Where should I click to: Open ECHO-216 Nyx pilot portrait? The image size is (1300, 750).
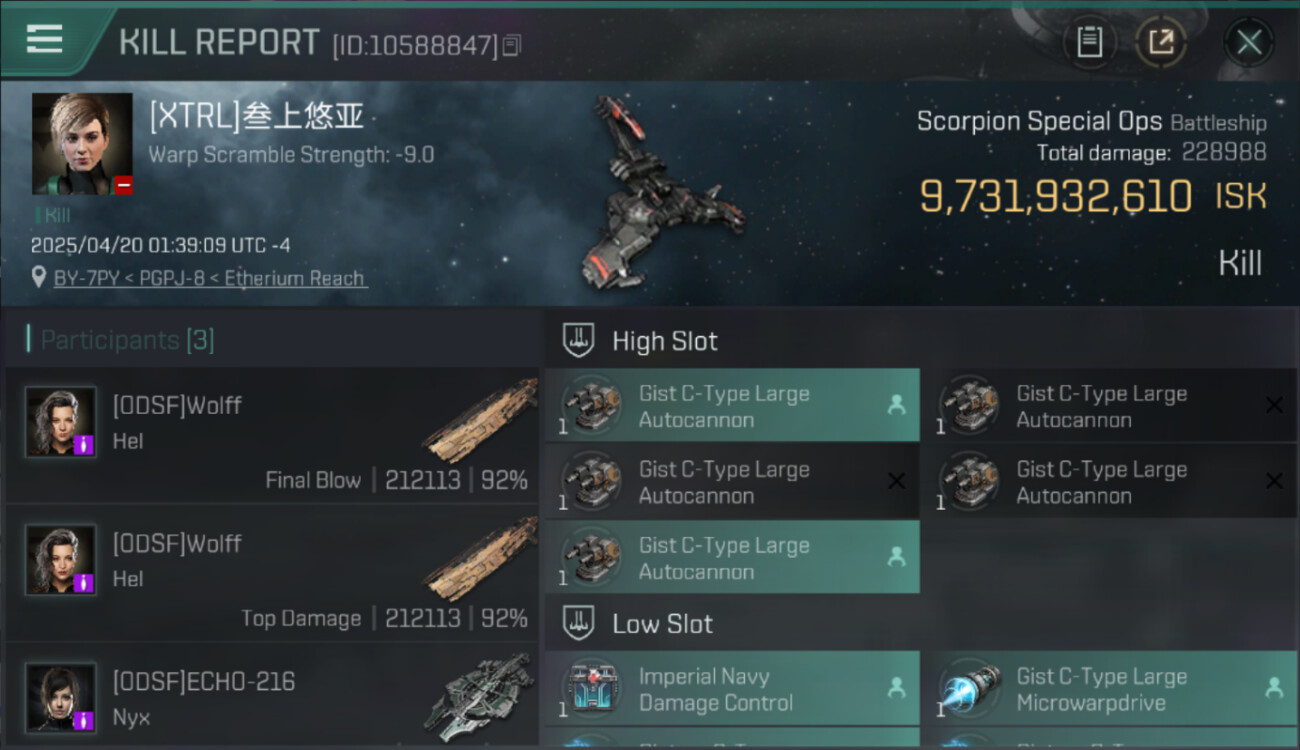[x=61, y=698]
